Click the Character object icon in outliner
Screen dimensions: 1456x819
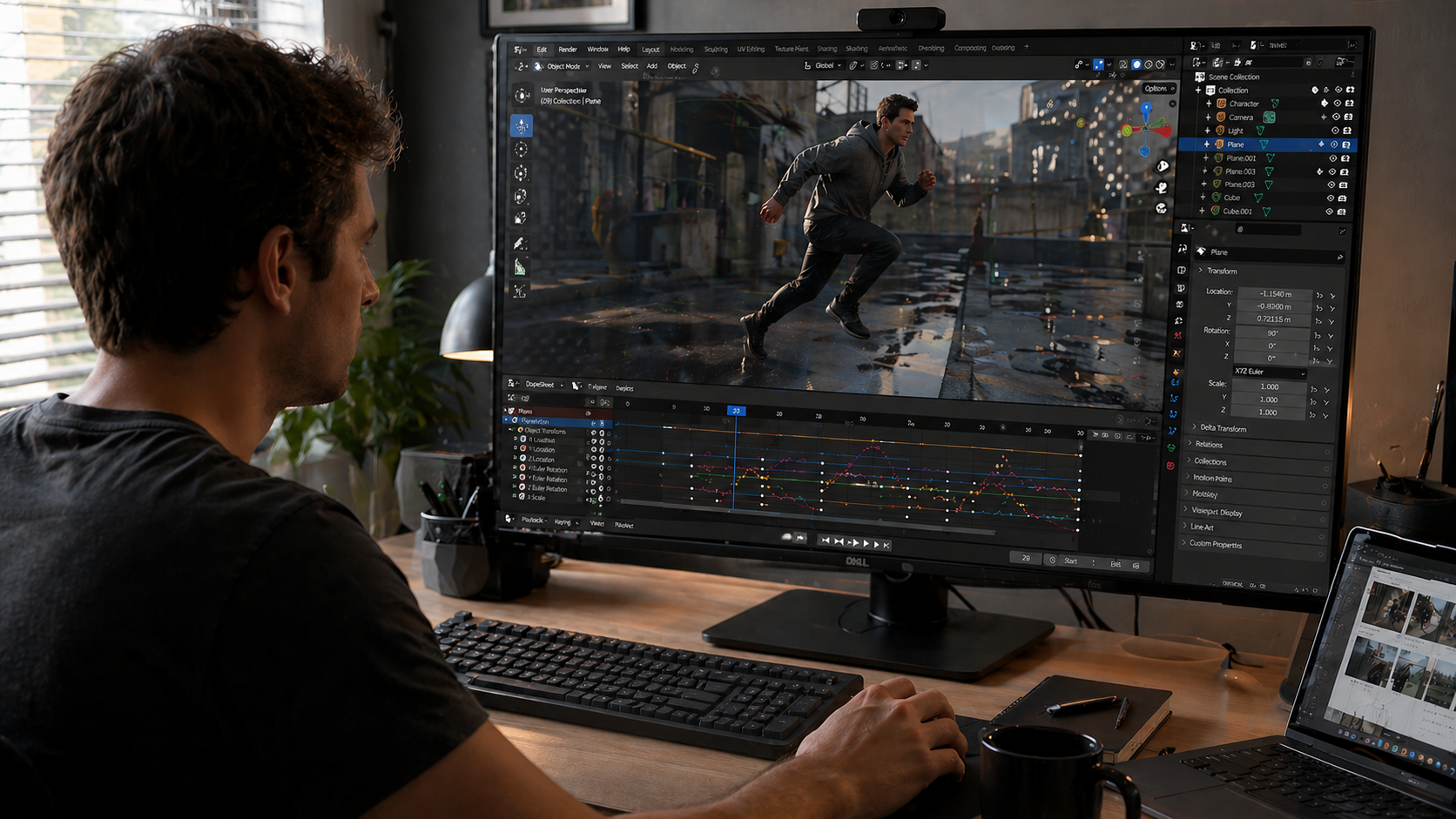[x=1222, y=104]
